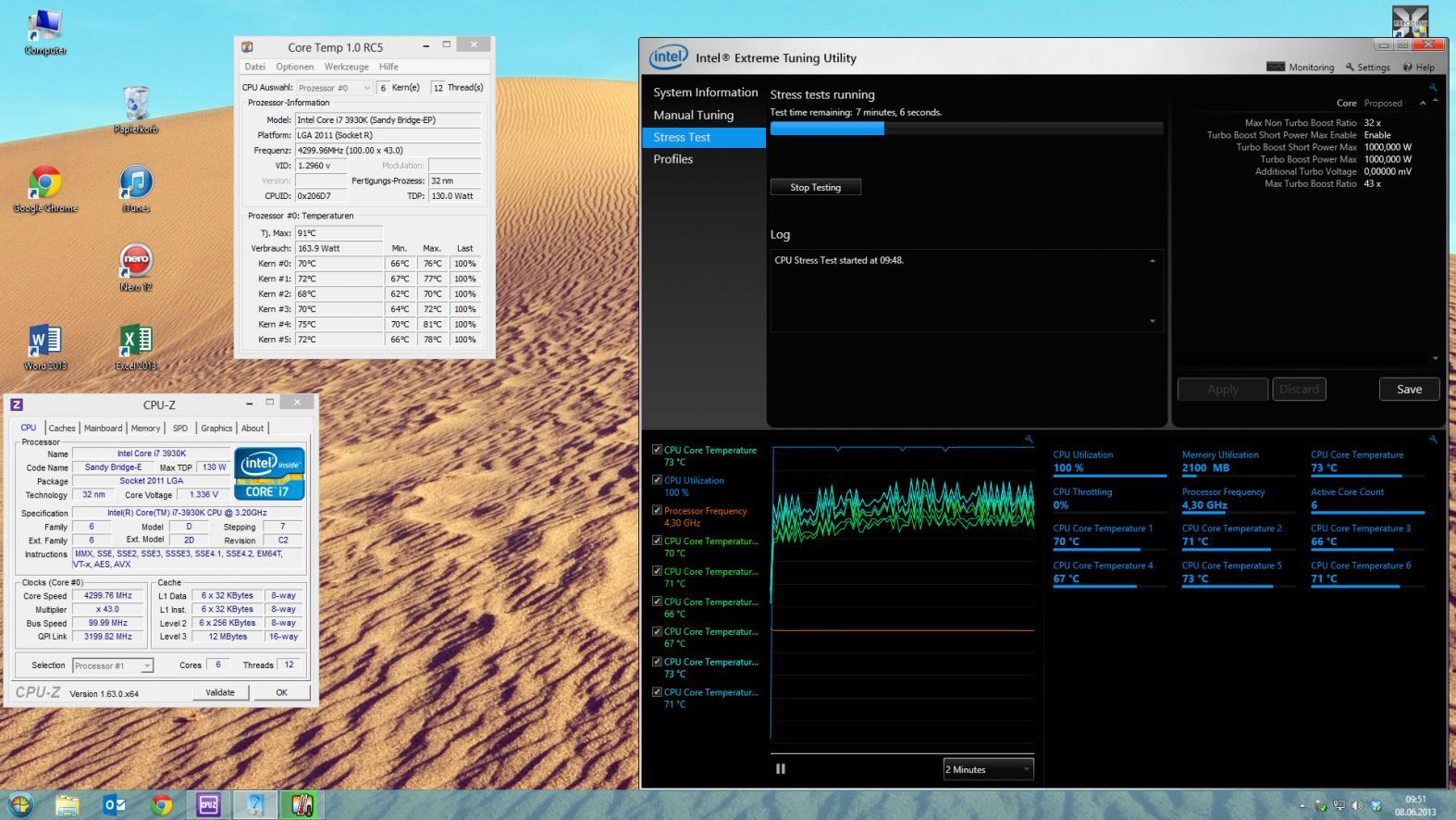Click the blue wrench above the temperature graph

tap(1029, 439)
